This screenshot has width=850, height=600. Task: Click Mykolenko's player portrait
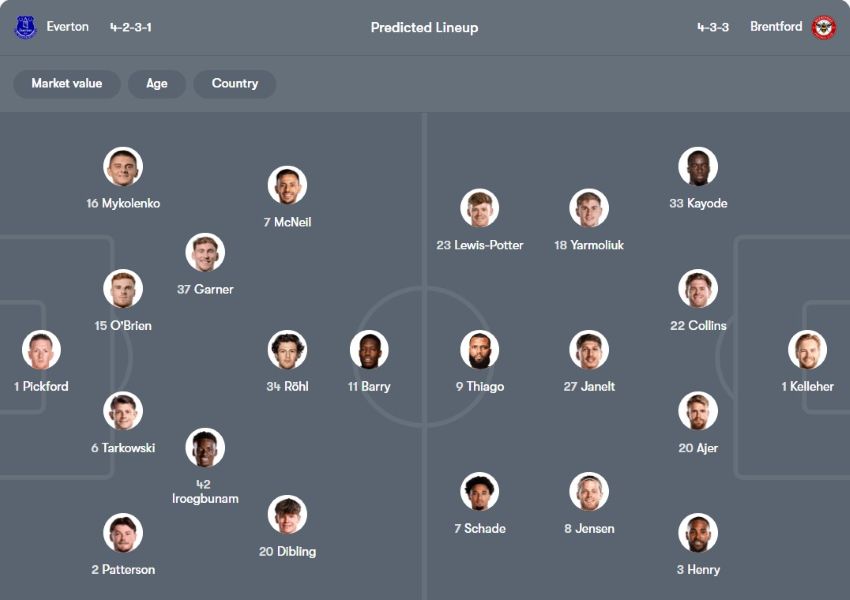pyautogui.click(x=123, y=167)
